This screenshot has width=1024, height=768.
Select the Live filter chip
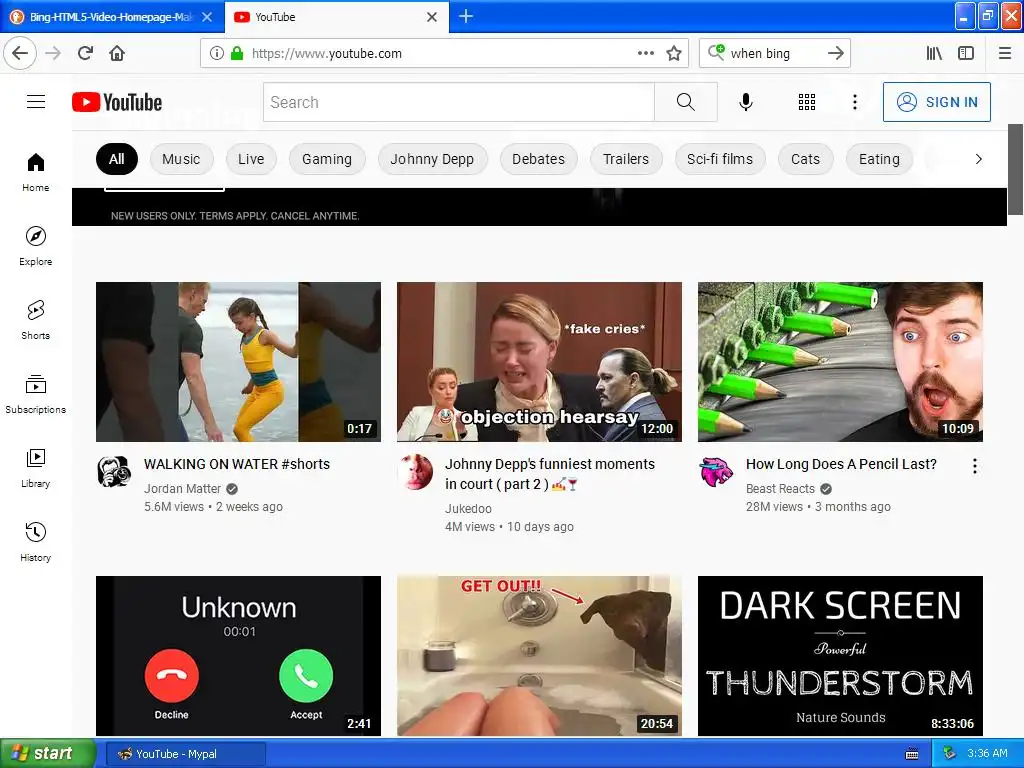click(251, 159)
